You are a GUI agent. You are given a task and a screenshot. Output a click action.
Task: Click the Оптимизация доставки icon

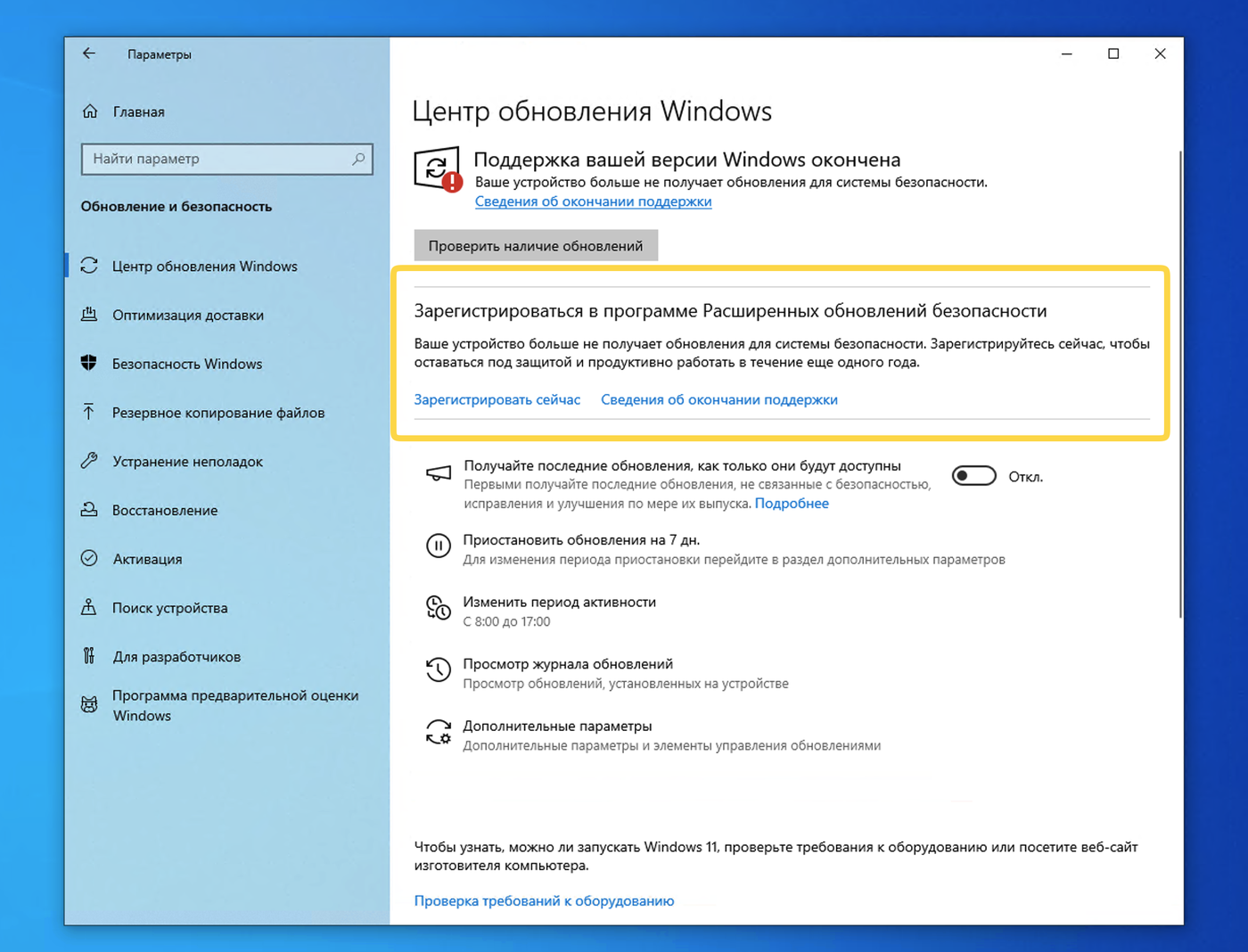click(89, 315)
